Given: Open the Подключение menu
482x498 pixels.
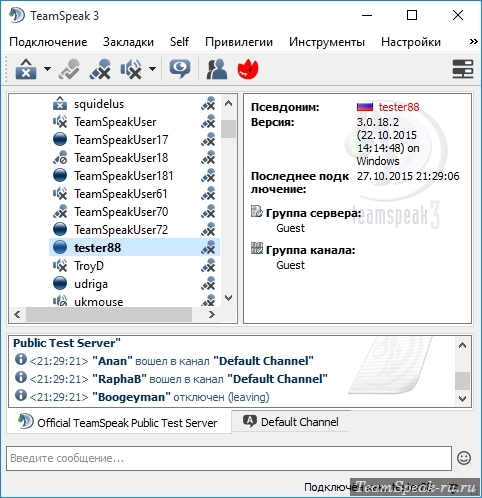Looking at the screenshot, I should coord(48,42).
